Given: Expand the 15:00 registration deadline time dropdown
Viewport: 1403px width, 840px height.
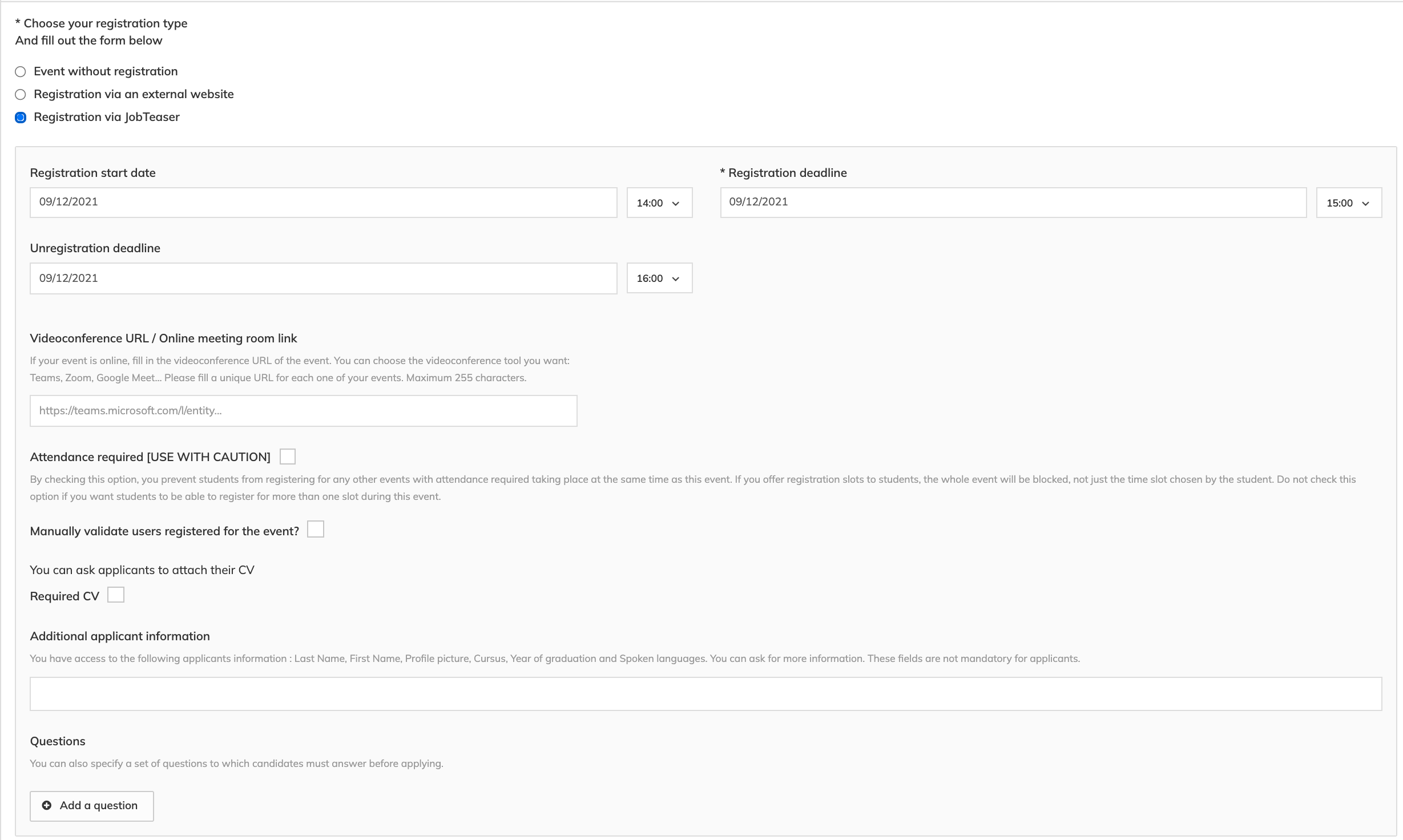Looking at the screenshot, I should click(1348, 203).
